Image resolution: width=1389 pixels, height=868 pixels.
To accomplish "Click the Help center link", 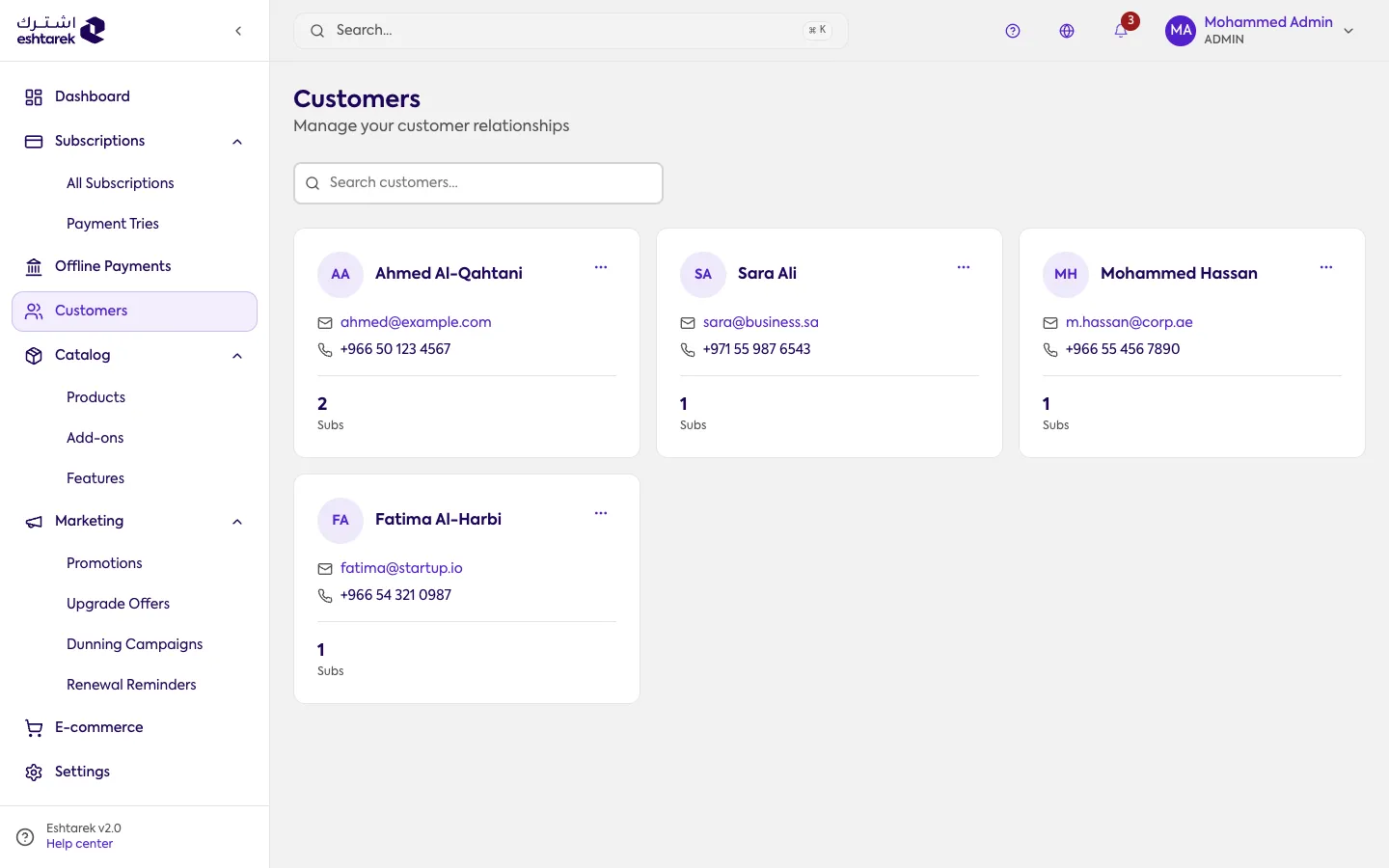I will click(x=79, y=844).
